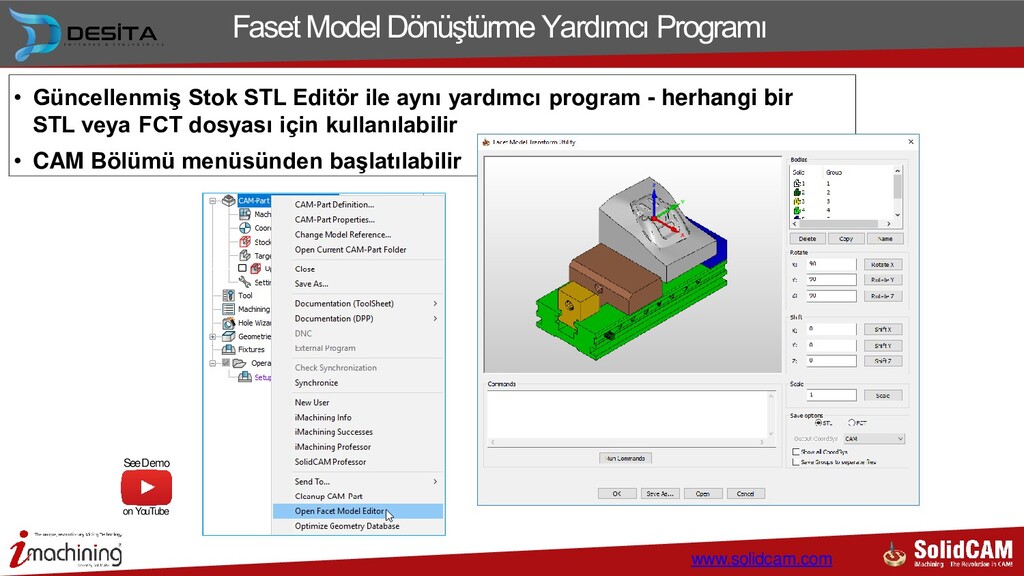The height and width of the screenshot is (576, 1024).
Task: Click the Geometries icon in tree
Action: click(x=229, y=336)
